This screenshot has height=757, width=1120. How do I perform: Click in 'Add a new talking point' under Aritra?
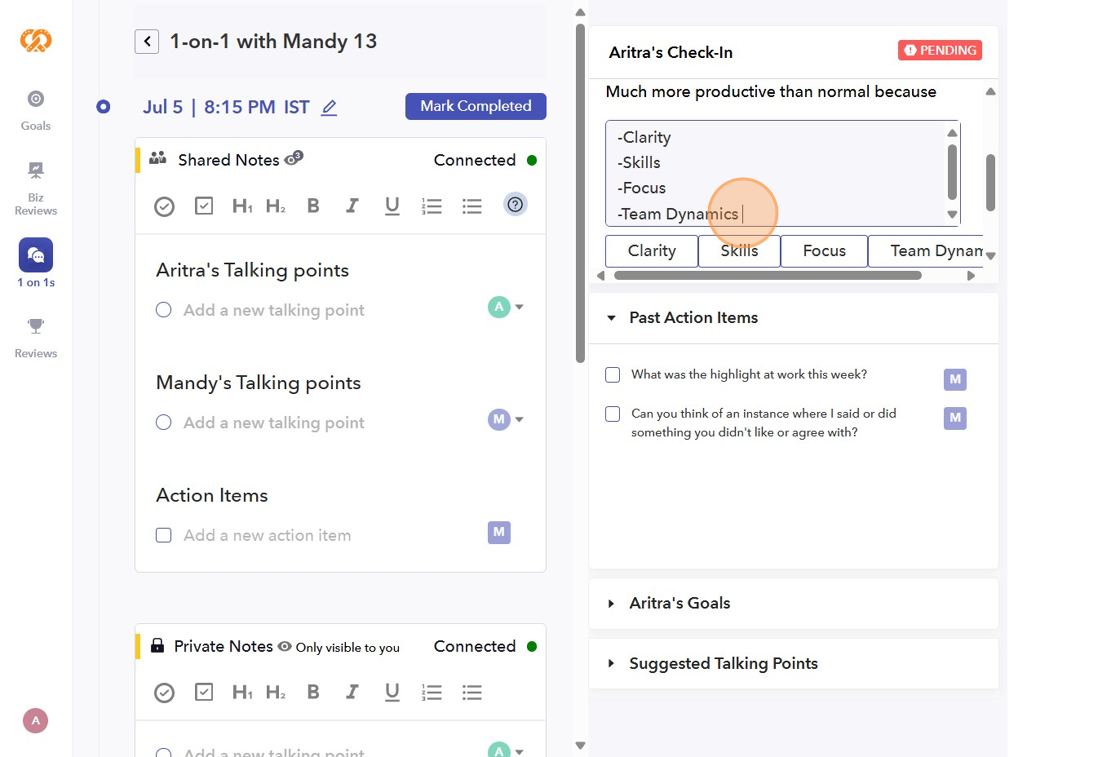tap(274, 310)
